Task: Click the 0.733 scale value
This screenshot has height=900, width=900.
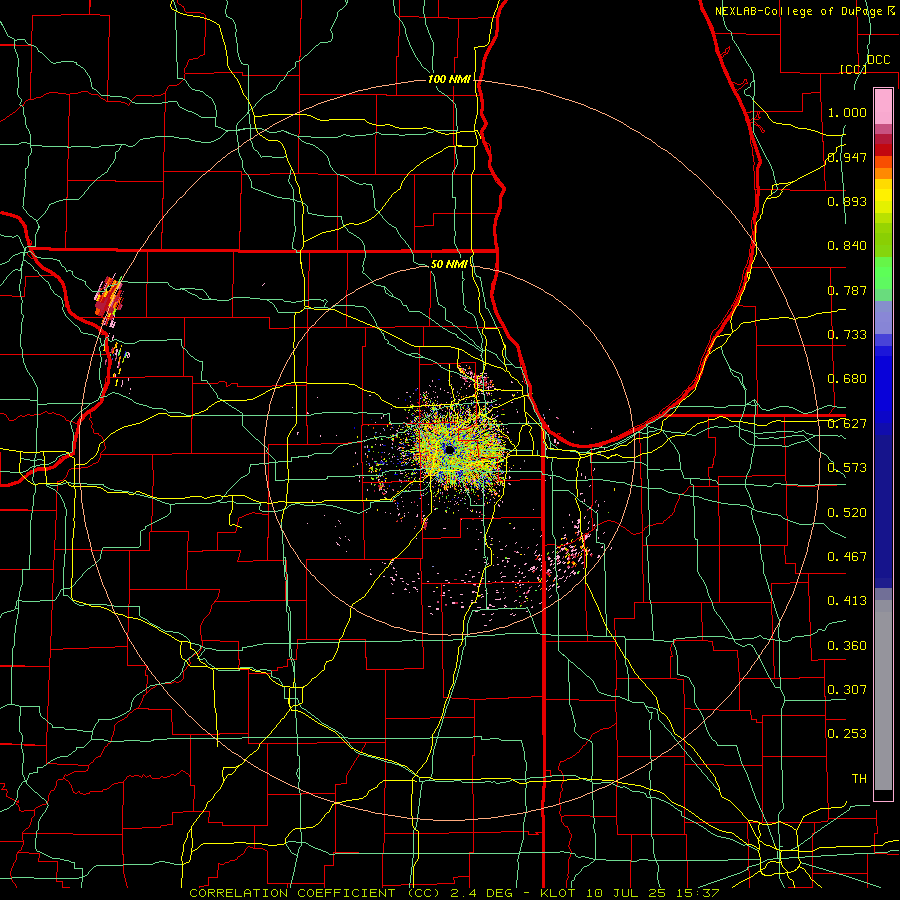Action: [847, 335]
